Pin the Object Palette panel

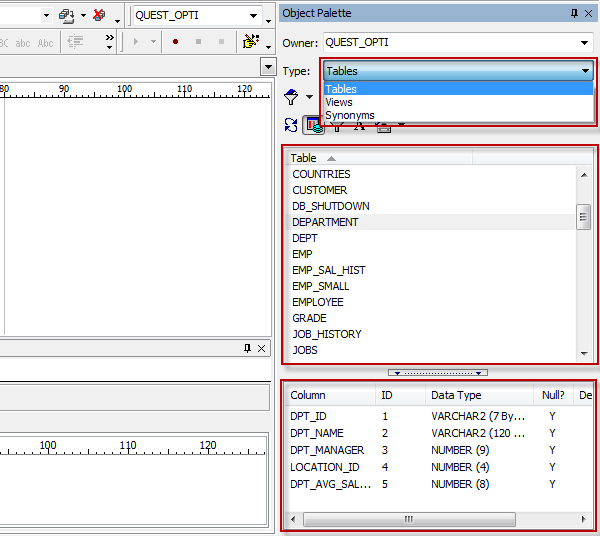pos(574,12)
